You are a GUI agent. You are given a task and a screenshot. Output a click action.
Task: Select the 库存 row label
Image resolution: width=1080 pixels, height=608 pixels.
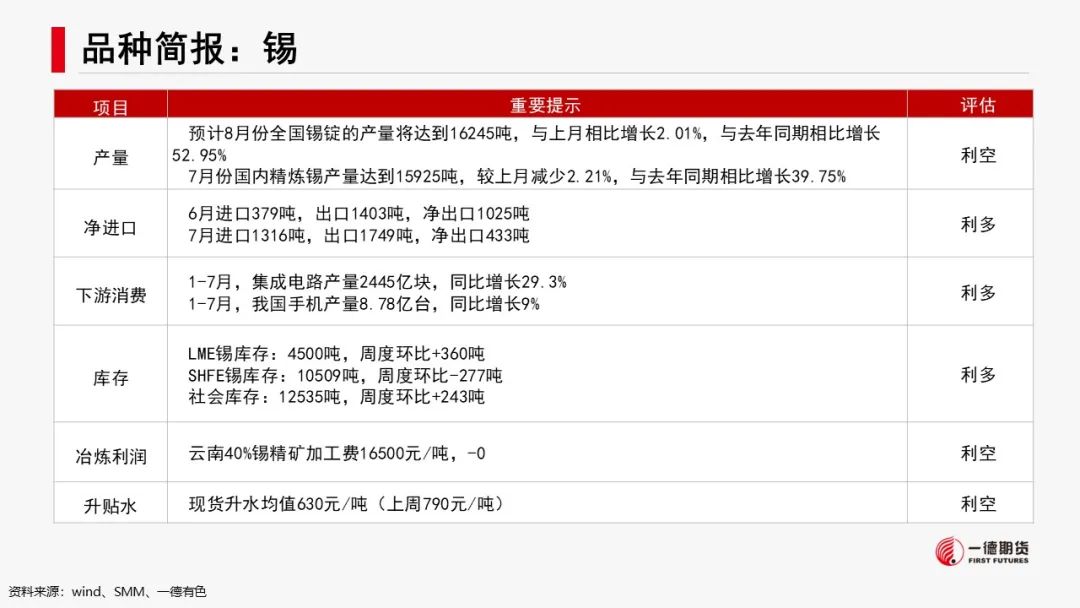(x=111, y=377)
